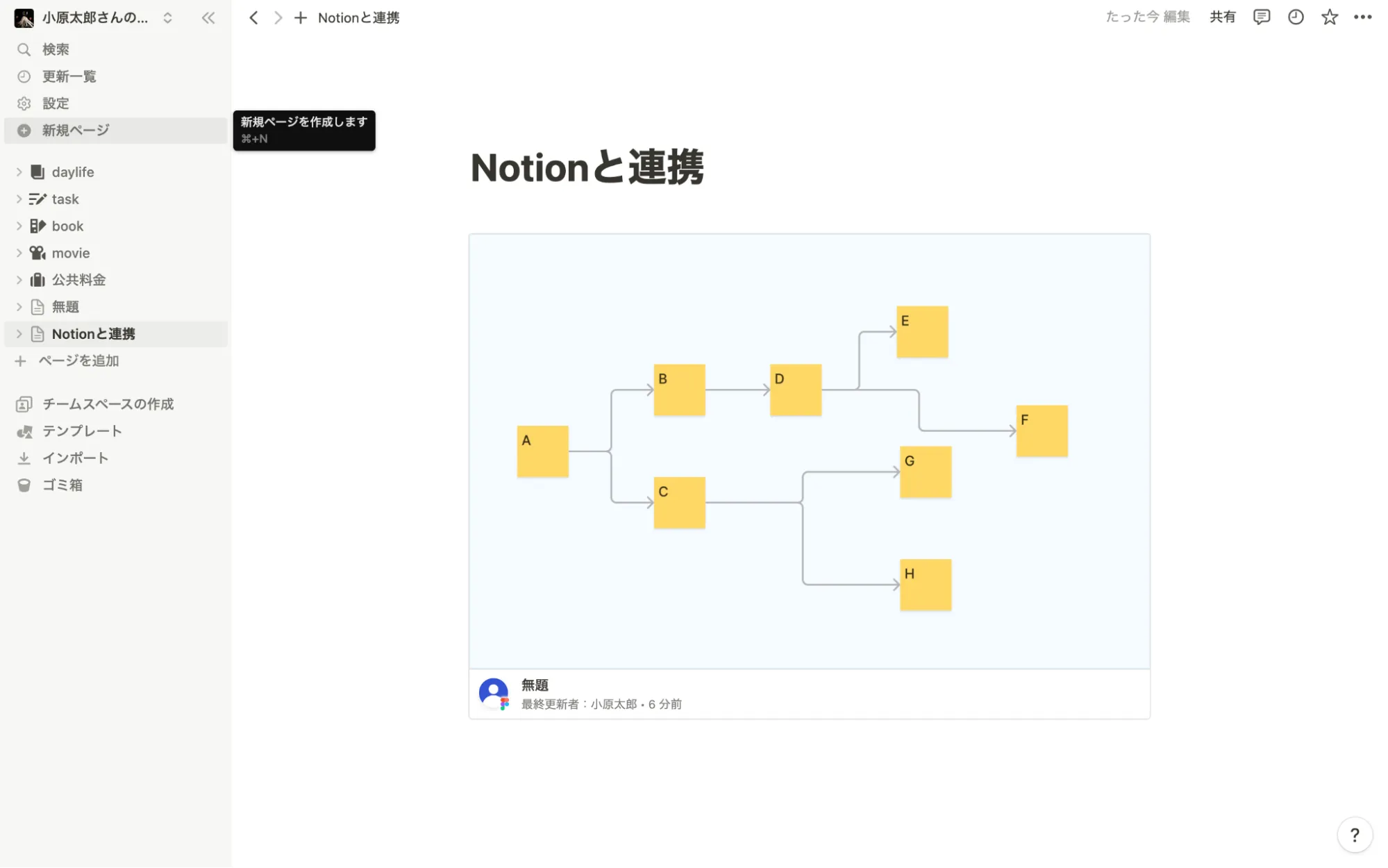This screenshot has width=1388, height=868.
Task: Select yellow sticky note B
Action: 679,390
